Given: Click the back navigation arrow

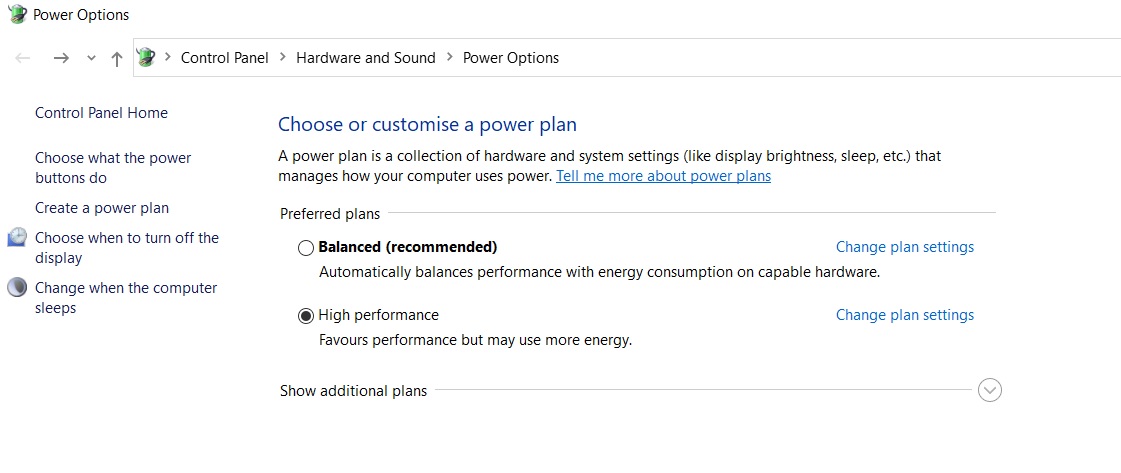Looking at the screenshot, I should click(23, 58).
